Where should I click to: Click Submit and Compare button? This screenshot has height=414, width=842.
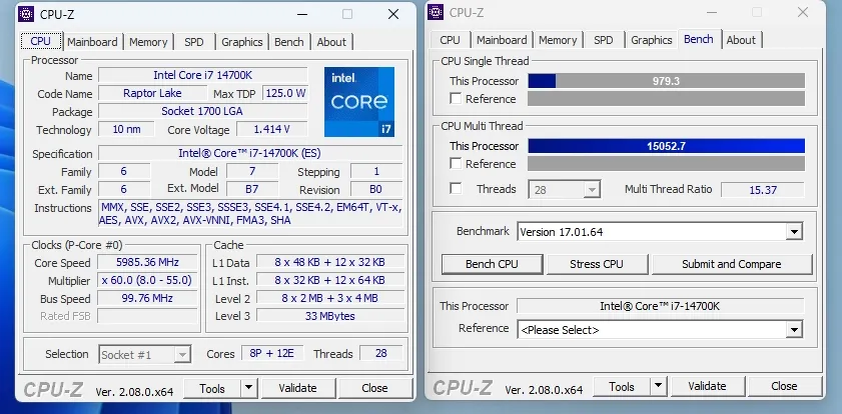pos(731,264)
